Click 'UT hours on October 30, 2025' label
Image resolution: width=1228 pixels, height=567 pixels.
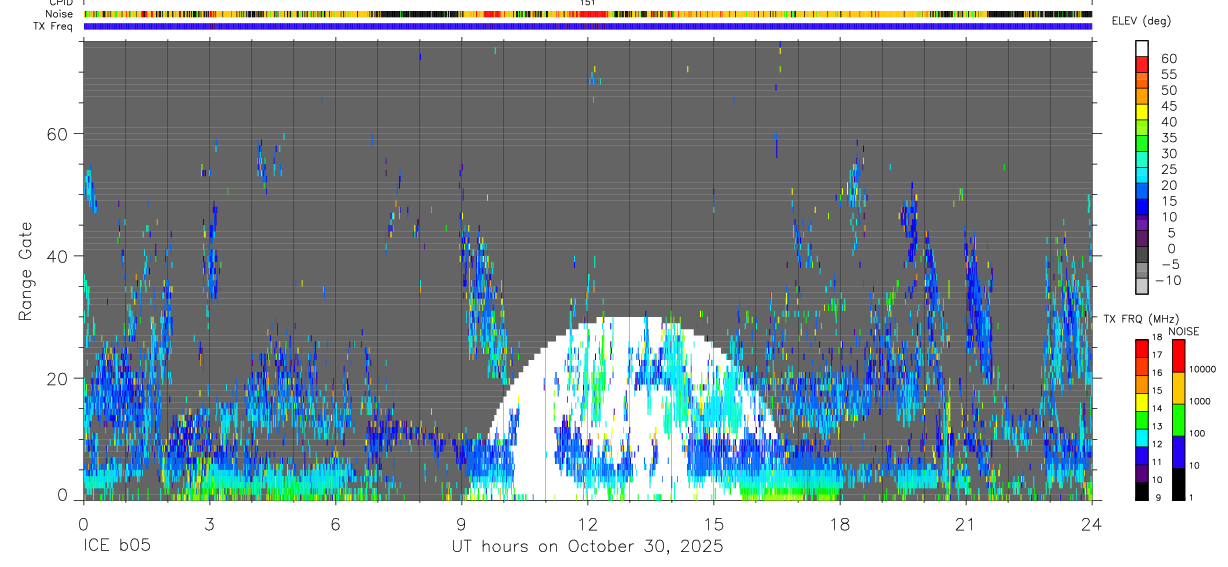[586, 546]
